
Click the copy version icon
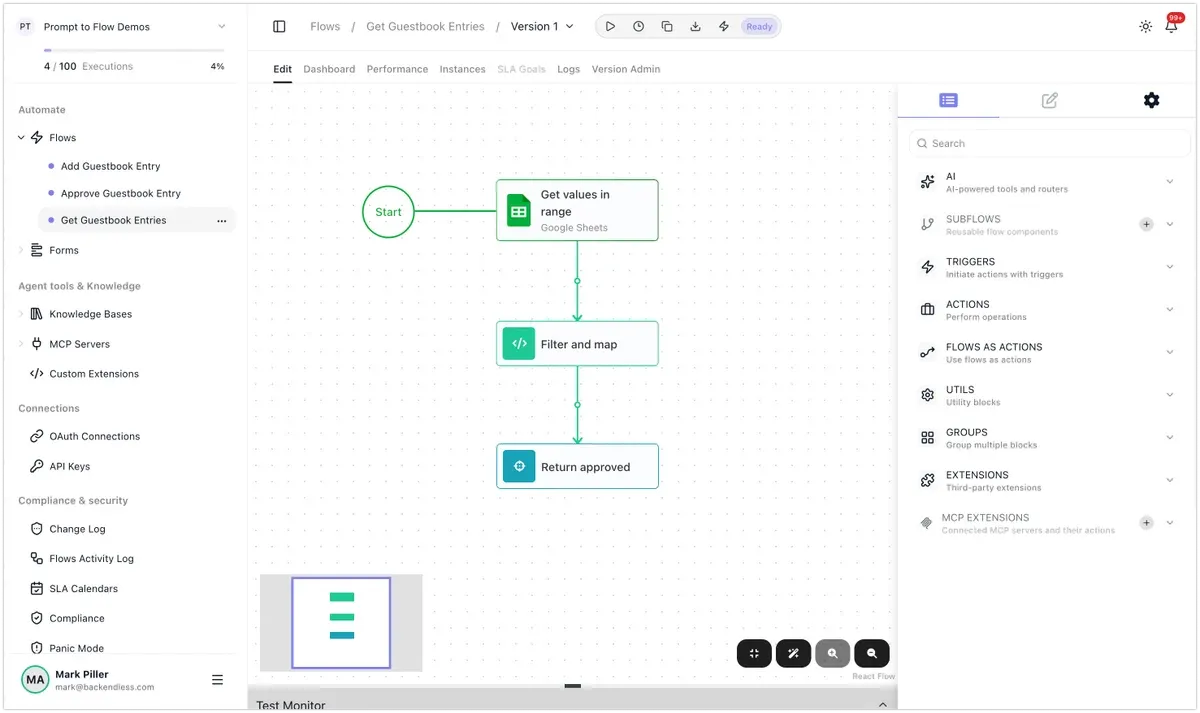click(x=667, y=27)
